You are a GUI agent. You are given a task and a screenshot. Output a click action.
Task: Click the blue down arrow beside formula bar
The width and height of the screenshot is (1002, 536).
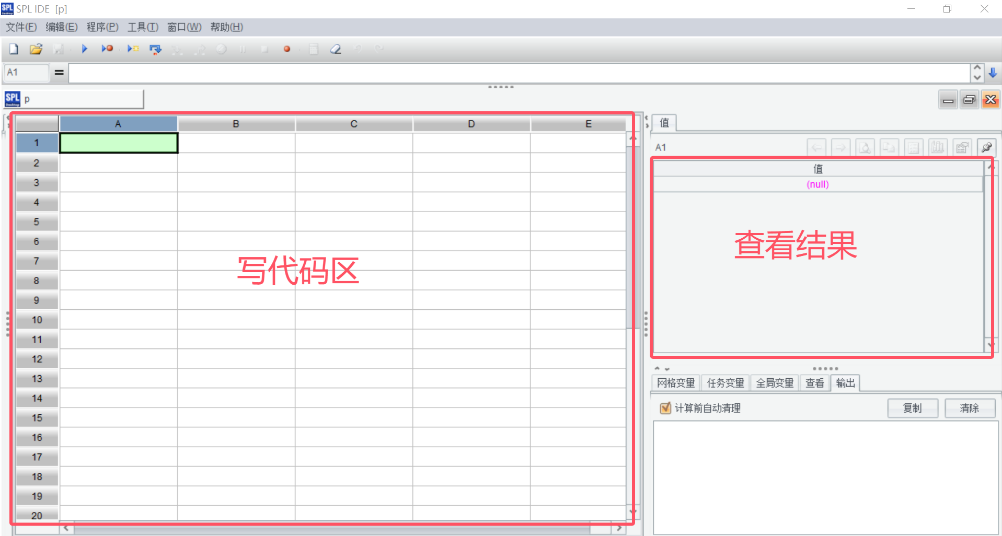click(992, 73)
